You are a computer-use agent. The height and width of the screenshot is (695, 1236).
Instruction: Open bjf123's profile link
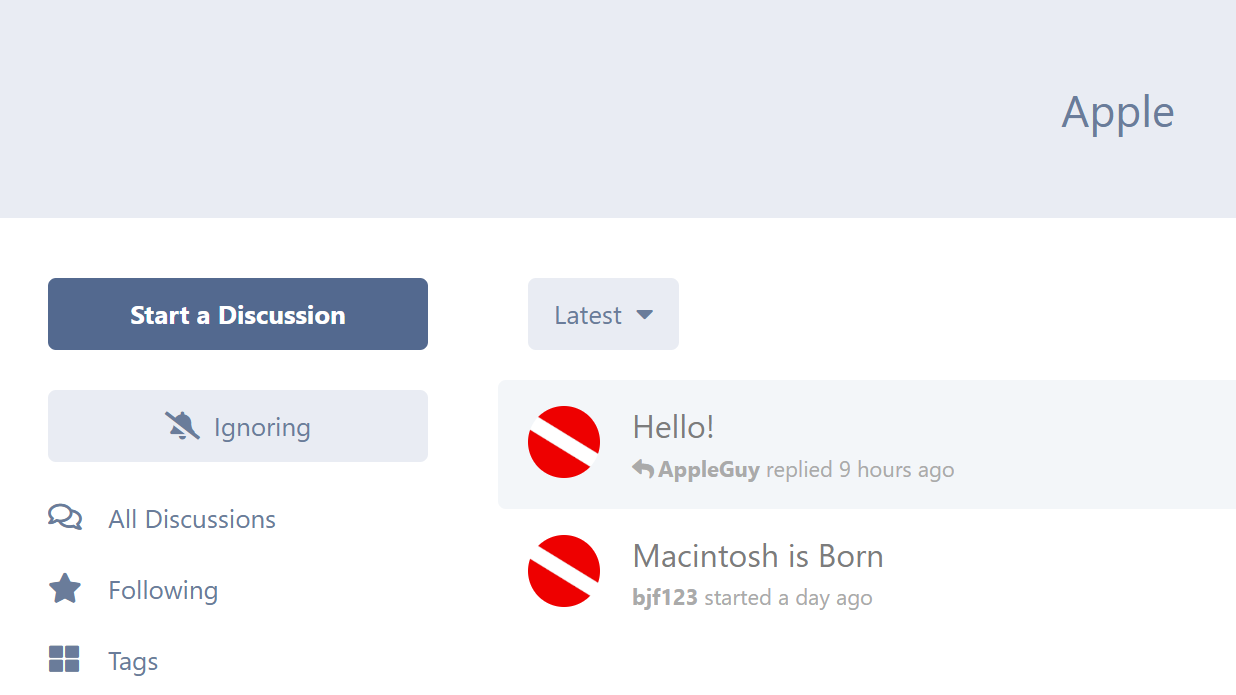click(x=665, y=598)
